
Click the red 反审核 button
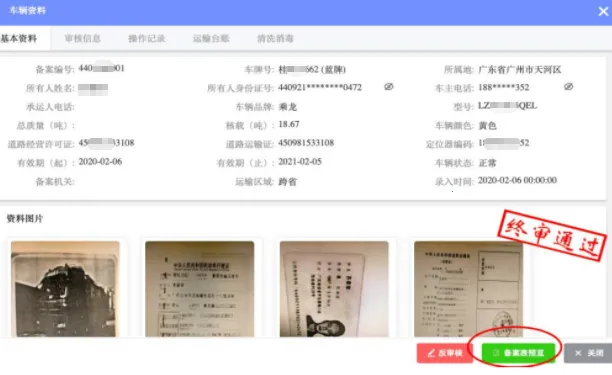click(x=445, y=353)
